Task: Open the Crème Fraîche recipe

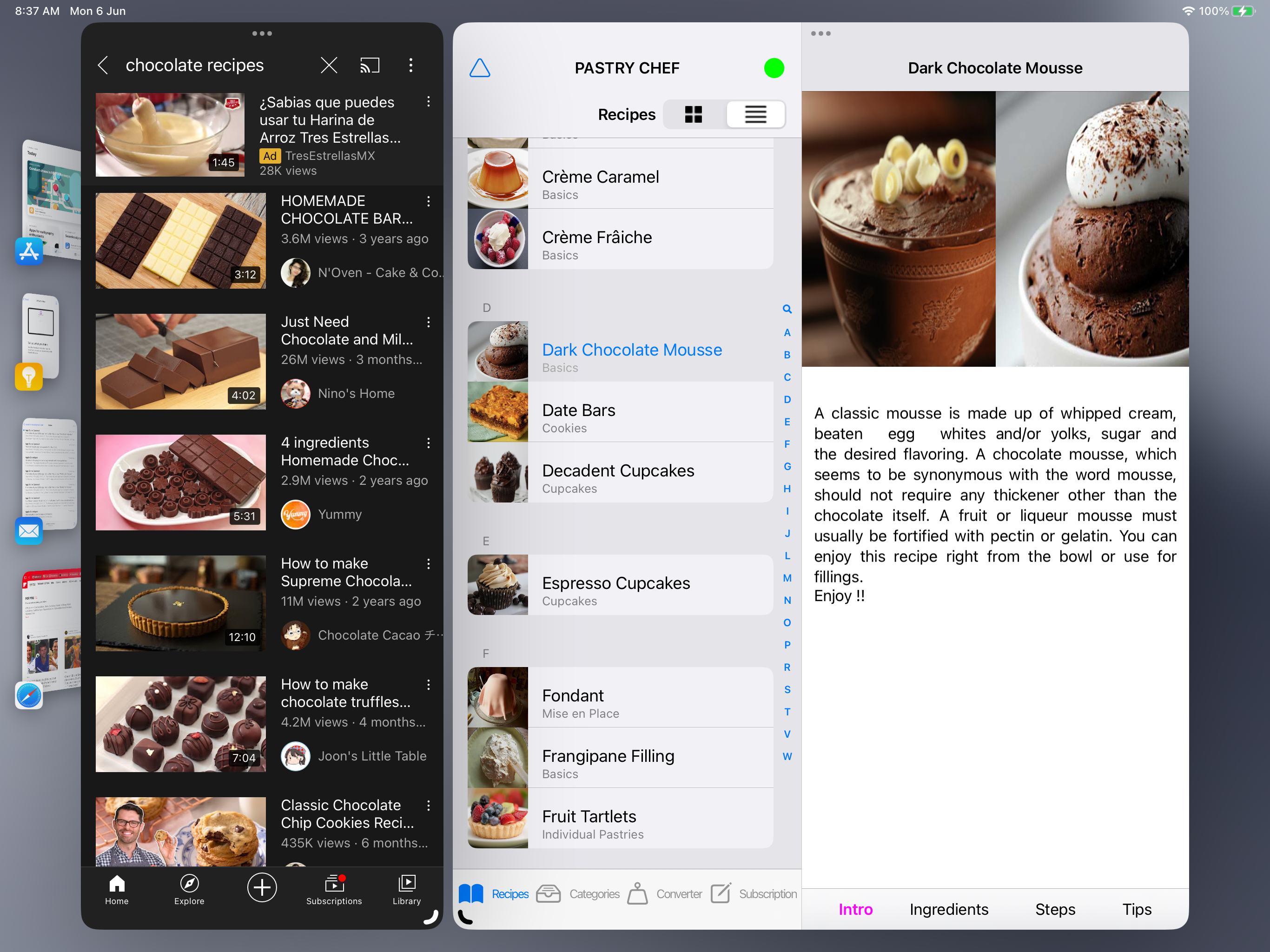Action: pos(621,239)
